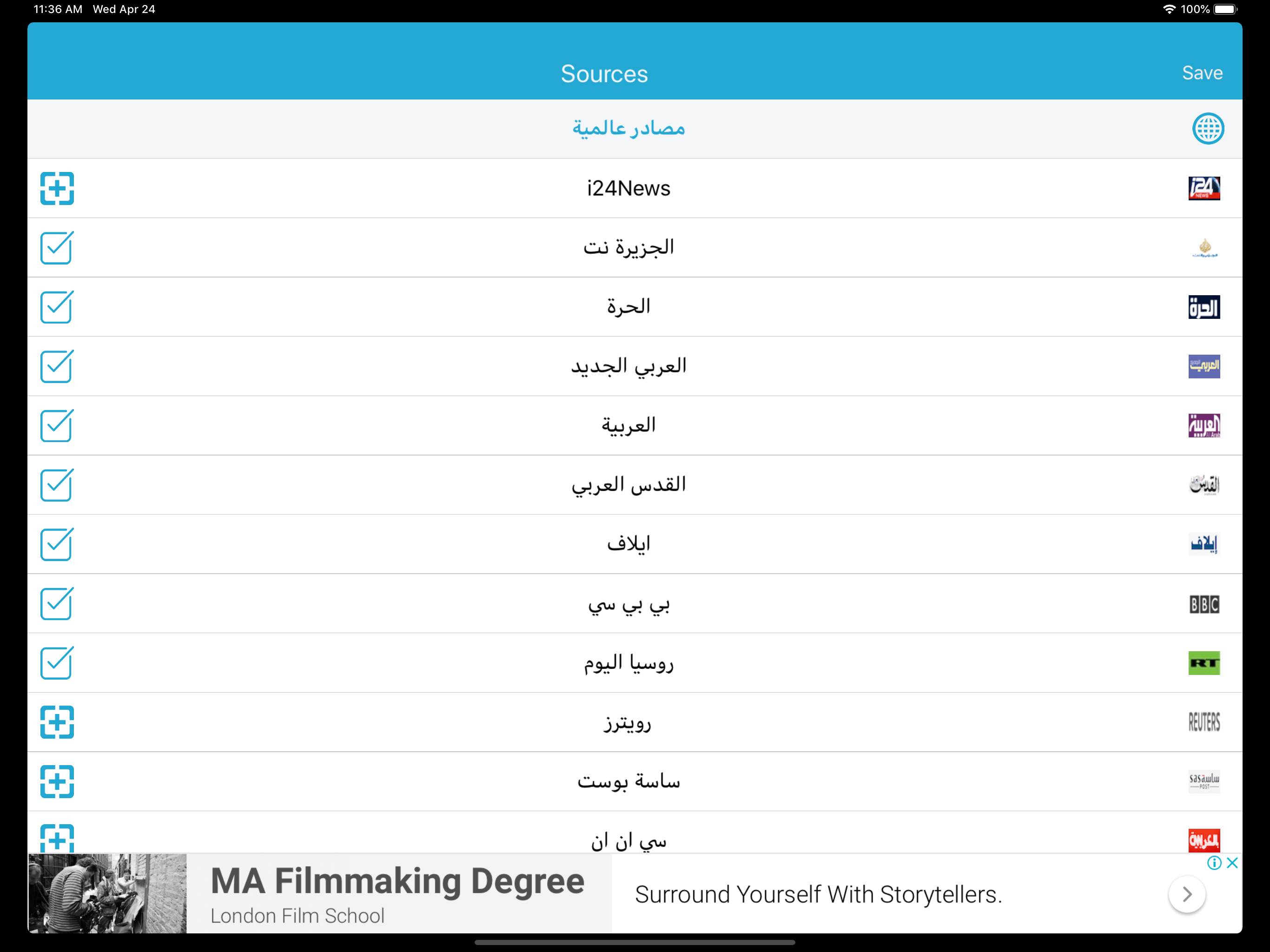Select the ايلاف row title
Image resolution: width=1270 pixels, height=952 pixels.
click(628, 543)
